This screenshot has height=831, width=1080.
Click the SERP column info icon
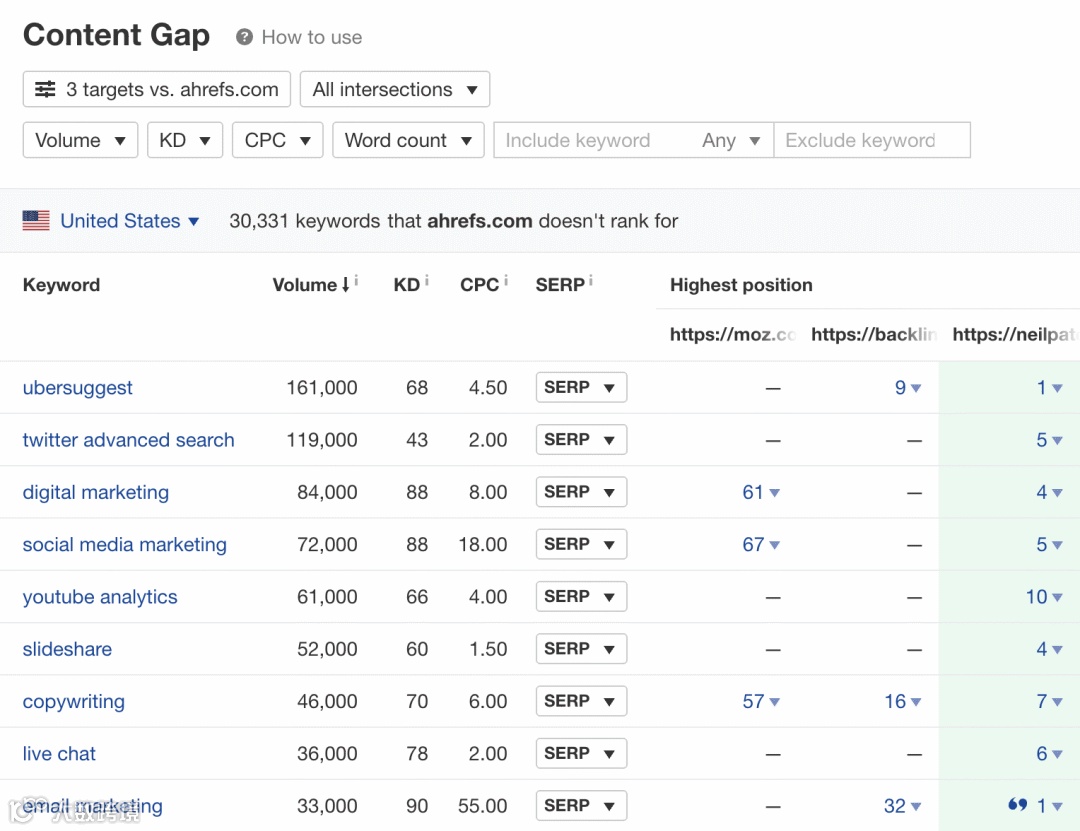point(591,283)
